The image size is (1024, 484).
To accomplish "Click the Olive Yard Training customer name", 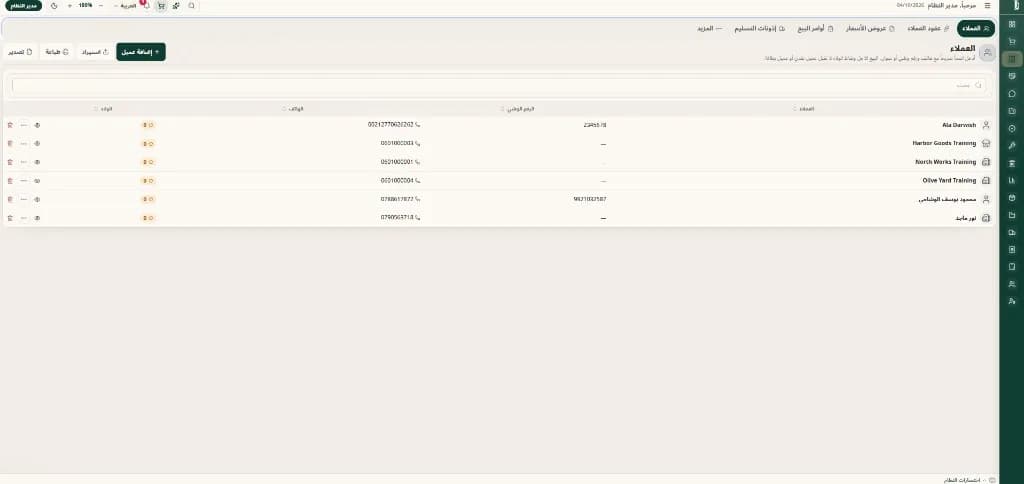I will [949, 180].
